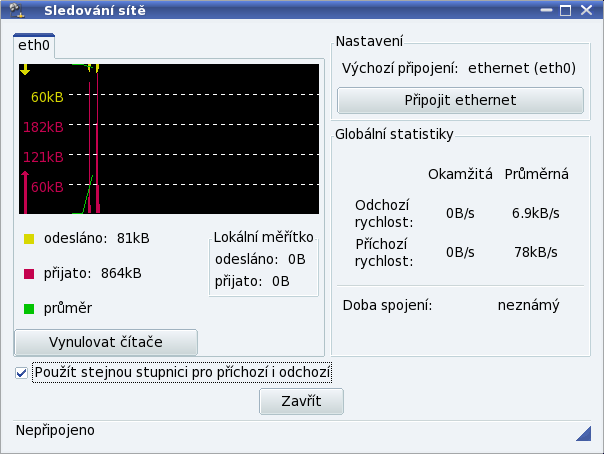
Task: Click the Výchozí připojení label
Action: [400, 69]
